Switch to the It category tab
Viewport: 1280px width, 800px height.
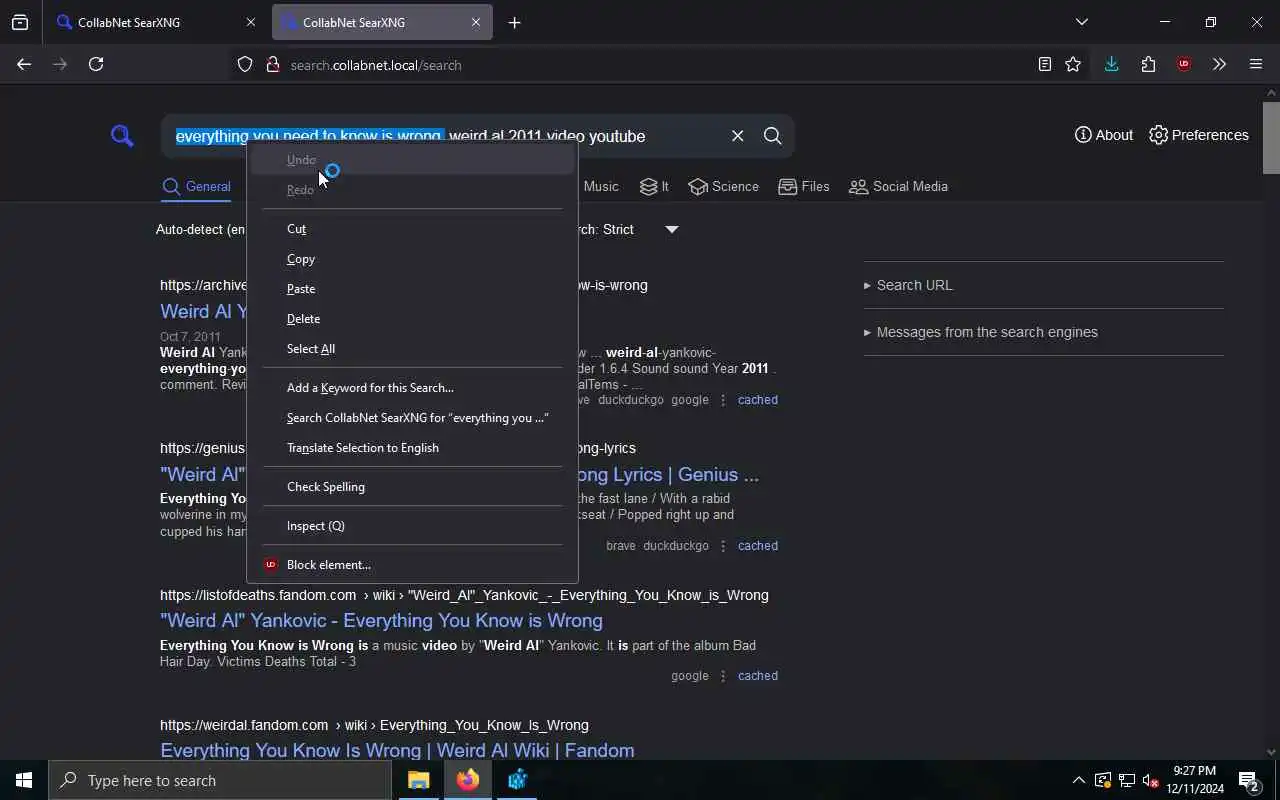[x=654, y=186]
